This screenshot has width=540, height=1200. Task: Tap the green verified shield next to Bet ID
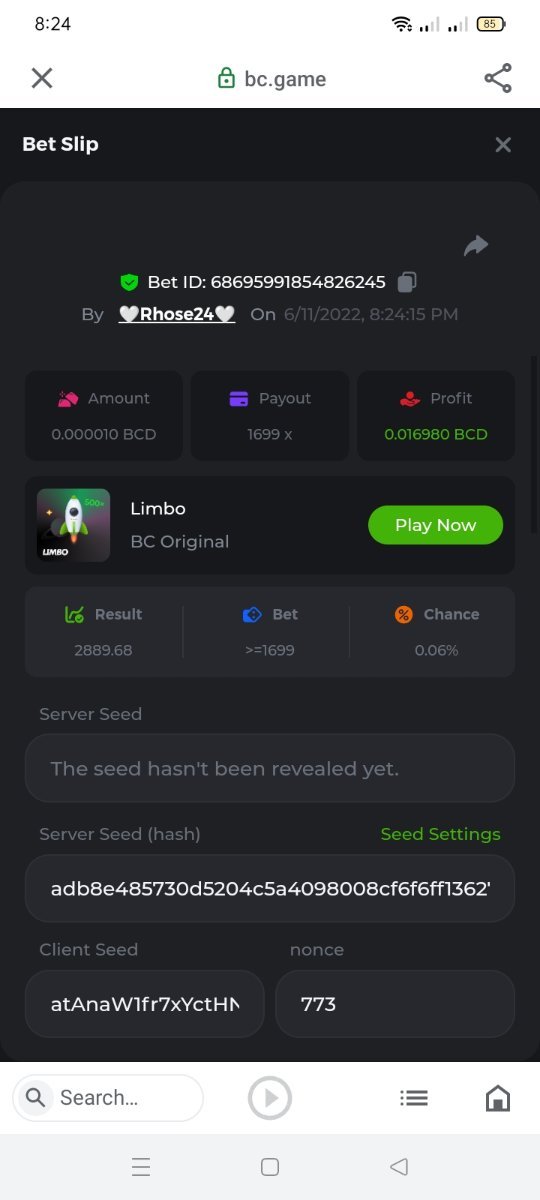(x=129, y=282)
